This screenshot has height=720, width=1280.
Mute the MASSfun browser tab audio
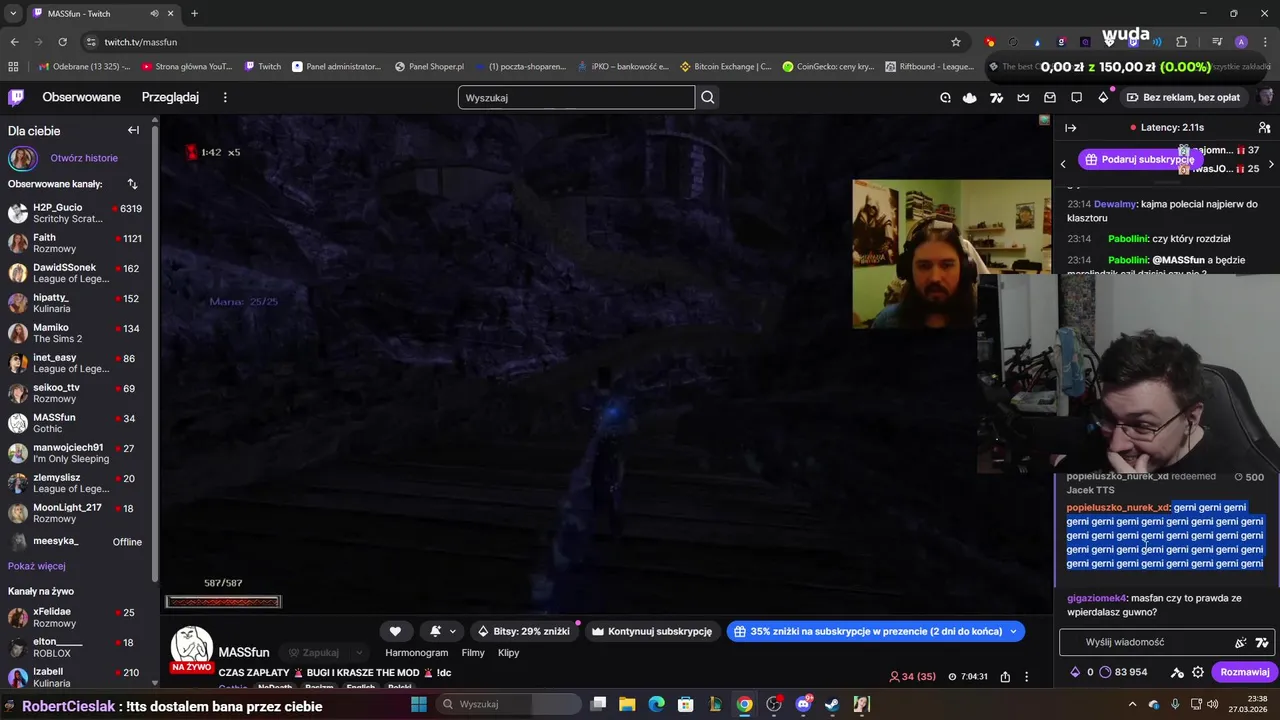pyautogui.click(x=155, y=13)
